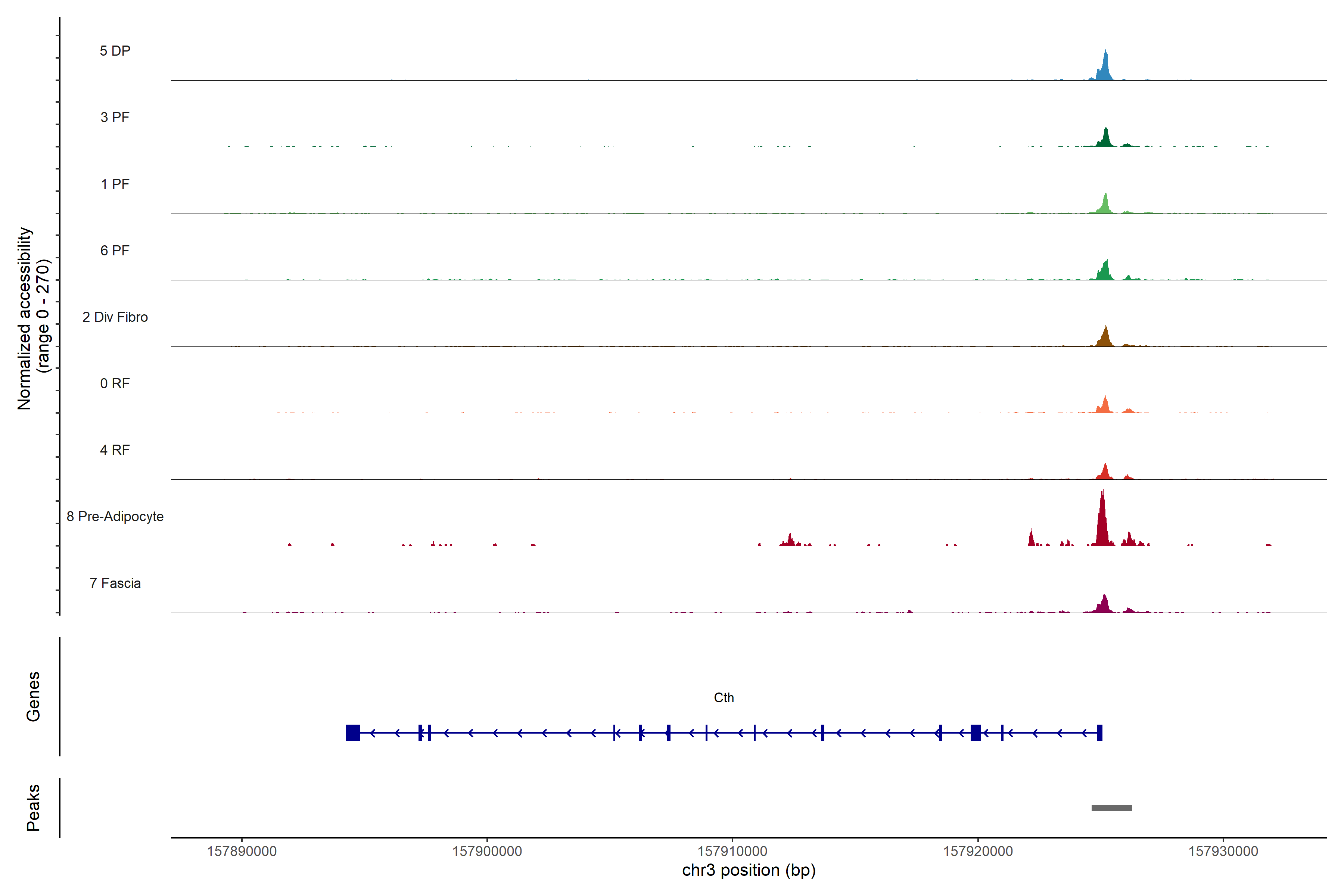The height and width of the screenshot is (896, 1344).
Task: Click the 4 RF track label
Action: pos(115,450)
